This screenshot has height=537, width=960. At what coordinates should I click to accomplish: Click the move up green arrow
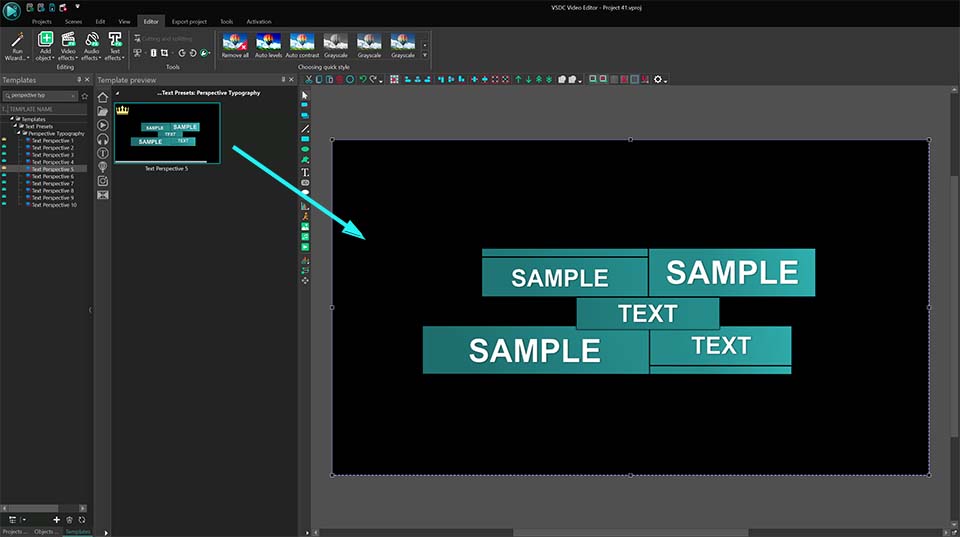[x=519, y=80]
